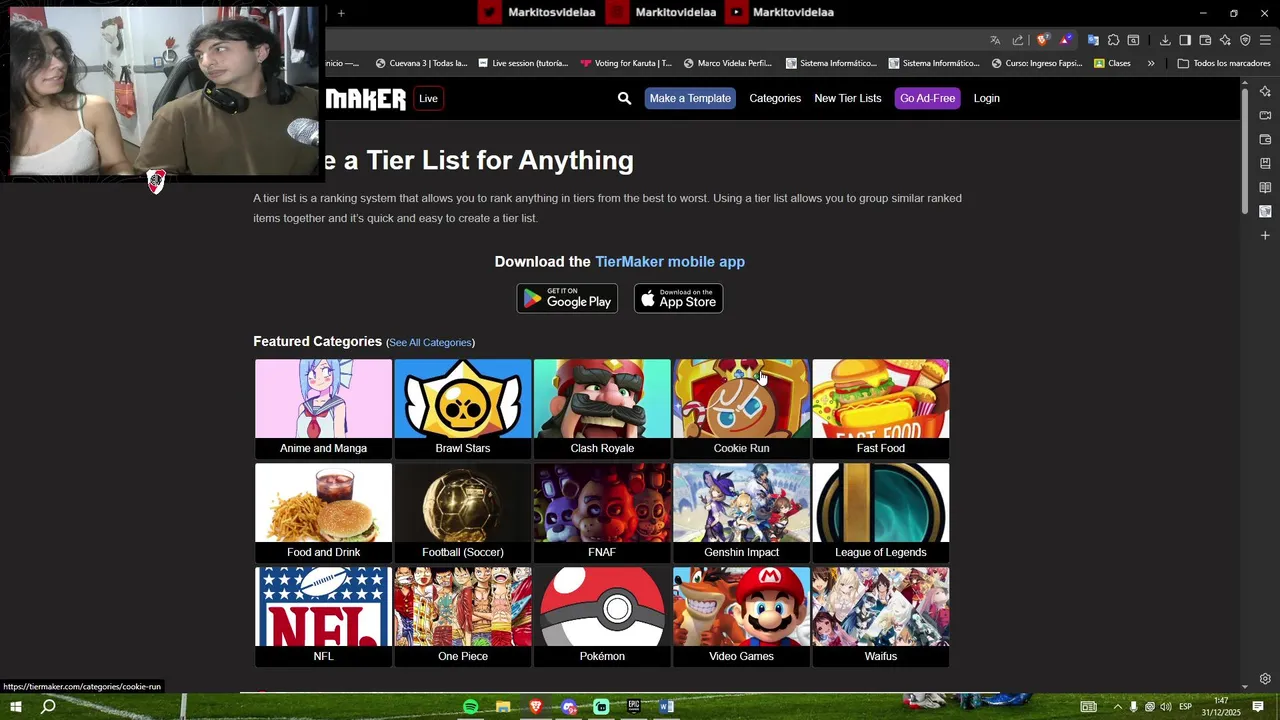Switch to first Markitosvidelaa tab
This screenshot has width=1280, height=720.
538,12
